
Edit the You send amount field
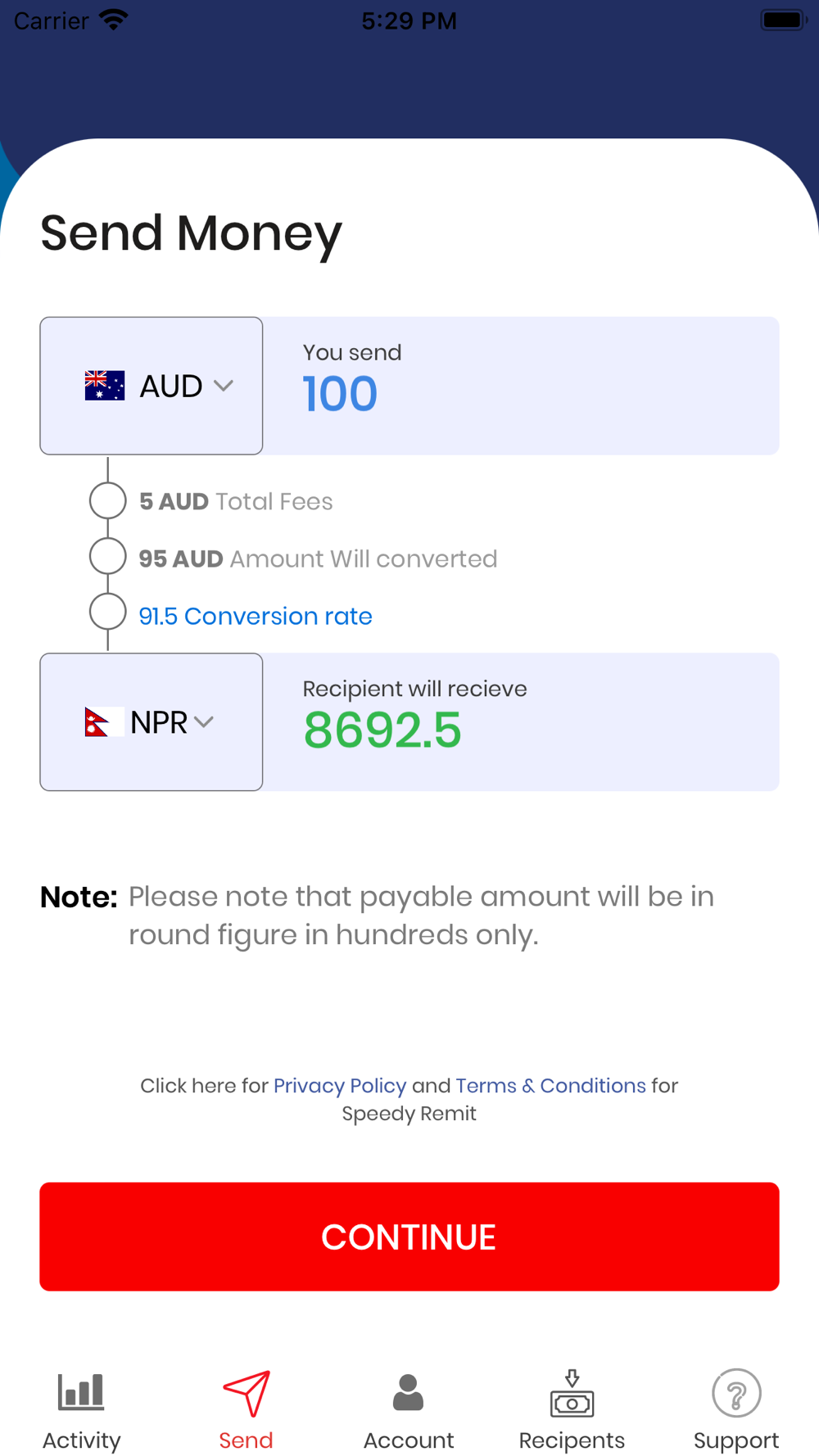(x=521, y=386)
